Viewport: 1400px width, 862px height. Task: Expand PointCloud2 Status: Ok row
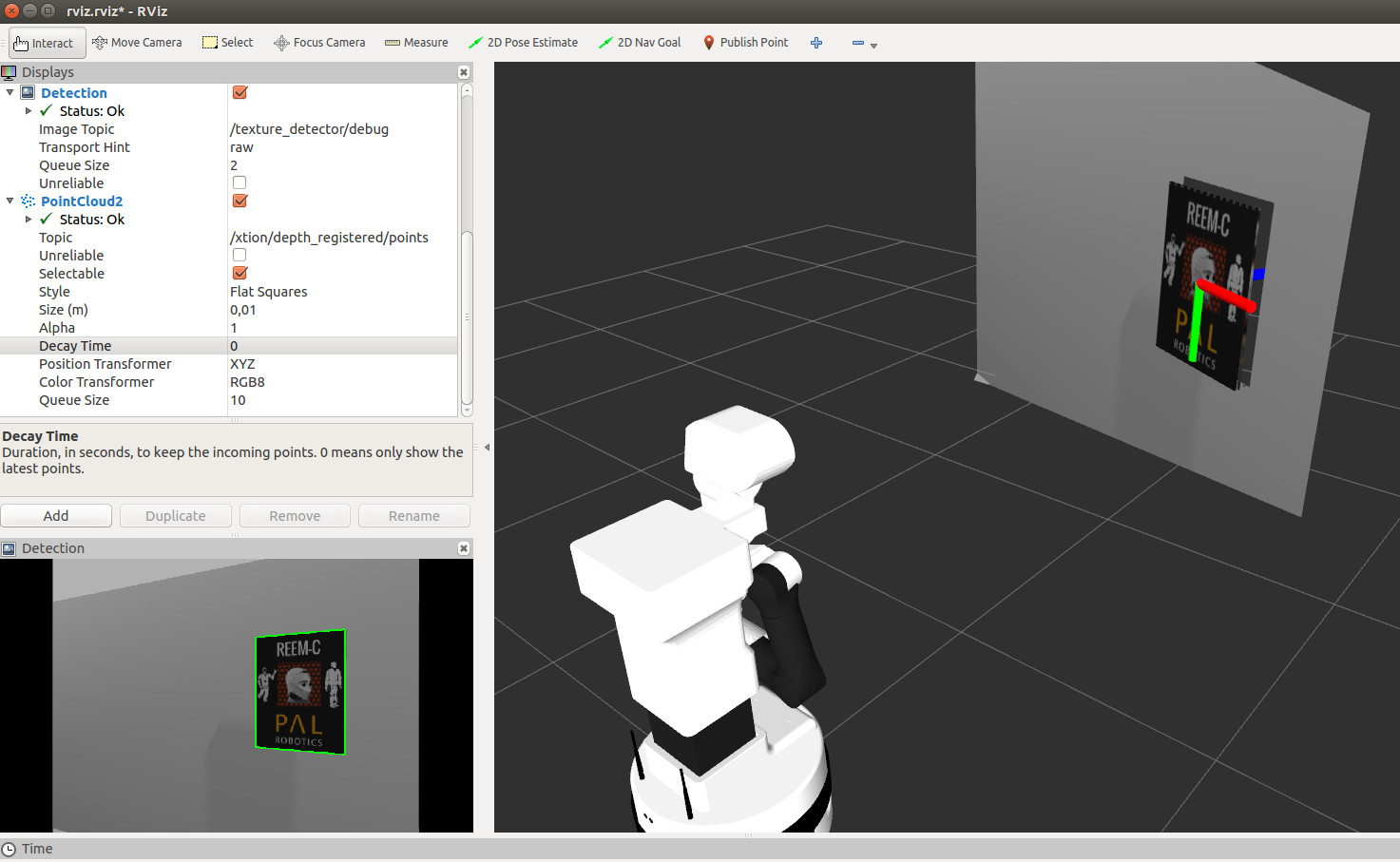[x=29, y=220]
